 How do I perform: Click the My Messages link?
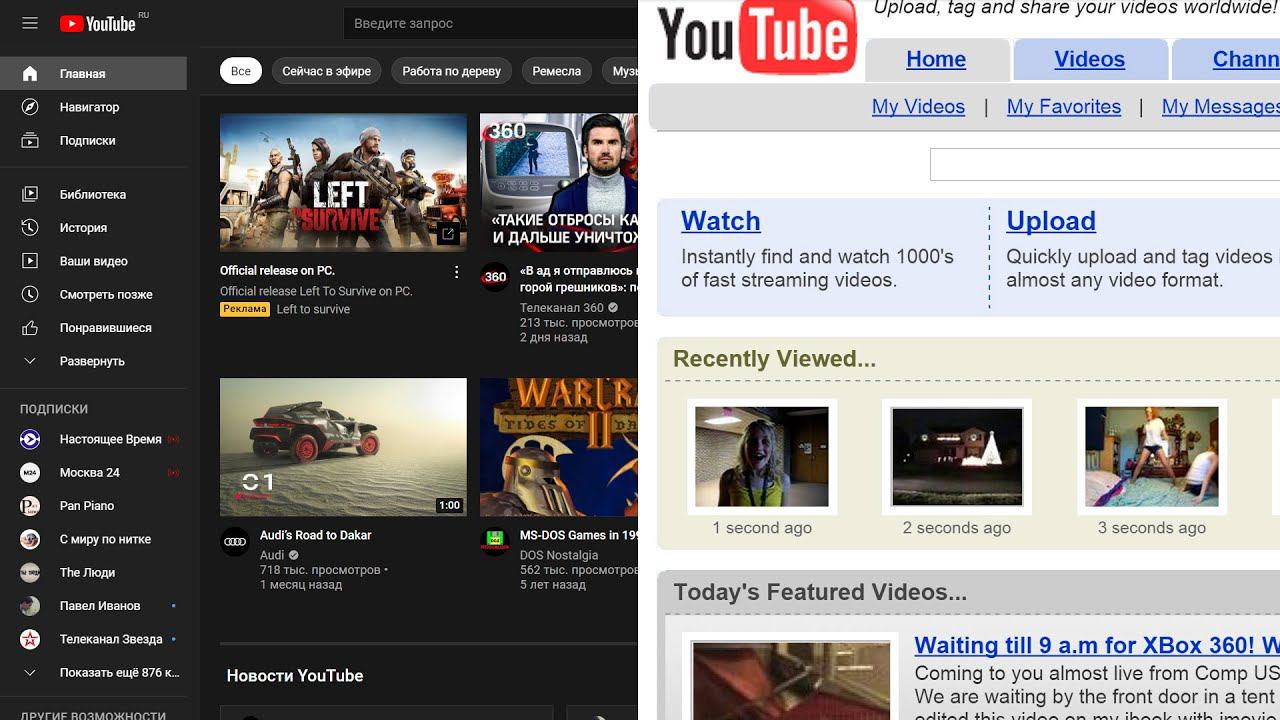pyautogui.click(x=1221, y=107)
